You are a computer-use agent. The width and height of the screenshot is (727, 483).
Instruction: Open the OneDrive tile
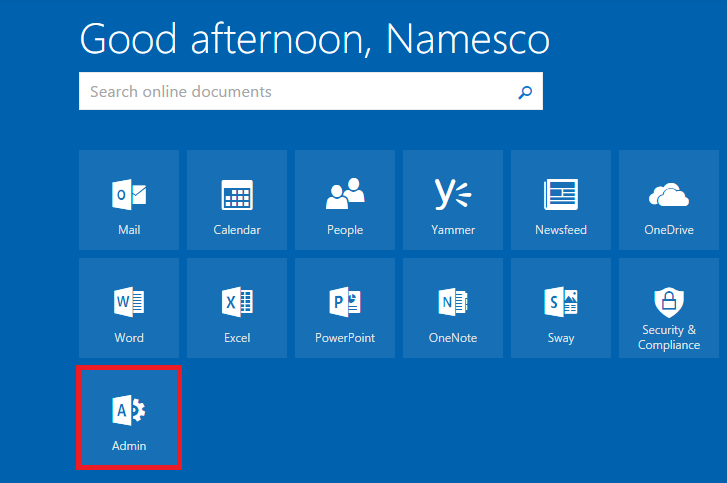669,200
